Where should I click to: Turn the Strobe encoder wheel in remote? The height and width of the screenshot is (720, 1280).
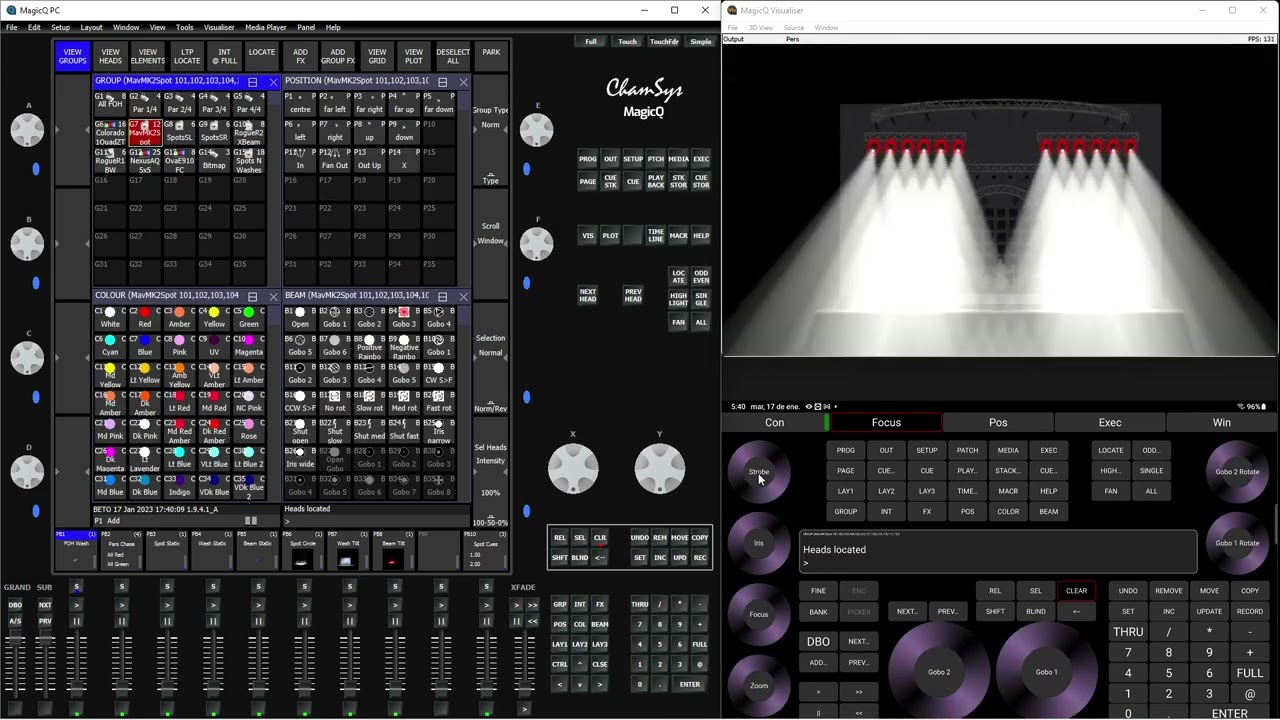759,472
